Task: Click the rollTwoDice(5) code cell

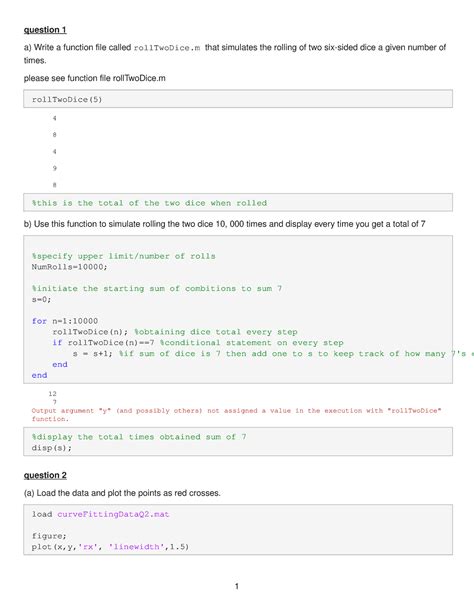Action: (x=238, y=99)
